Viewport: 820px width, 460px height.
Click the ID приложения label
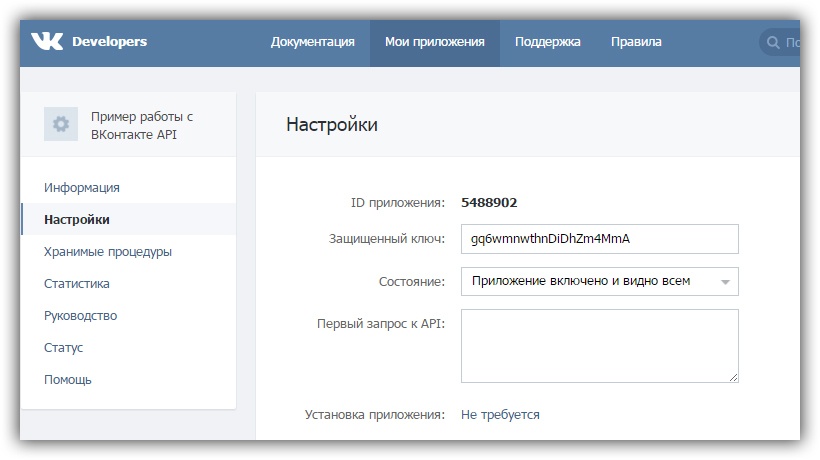tap(397, 203)
